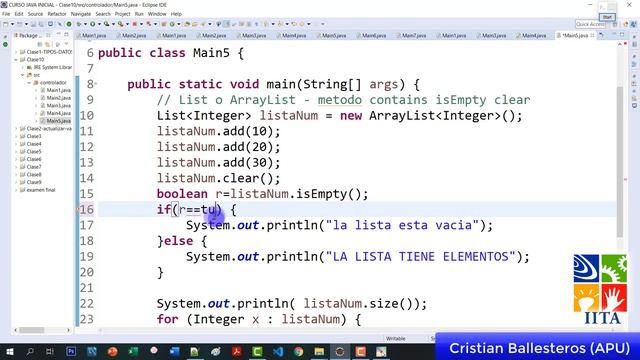The width and height of the screenshot is (640, 360).
Task: Expand the examen final project node
Action: [x=16, y=190]
